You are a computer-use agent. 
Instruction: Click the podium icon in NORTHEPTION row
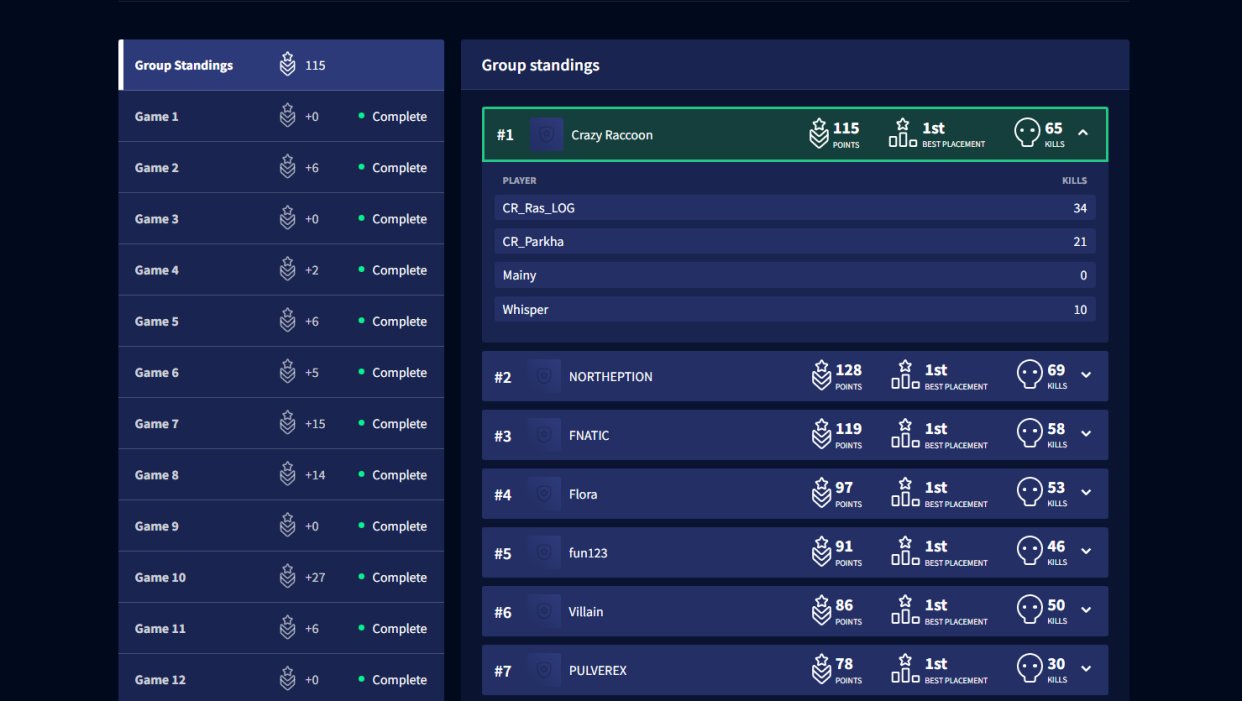905,375
